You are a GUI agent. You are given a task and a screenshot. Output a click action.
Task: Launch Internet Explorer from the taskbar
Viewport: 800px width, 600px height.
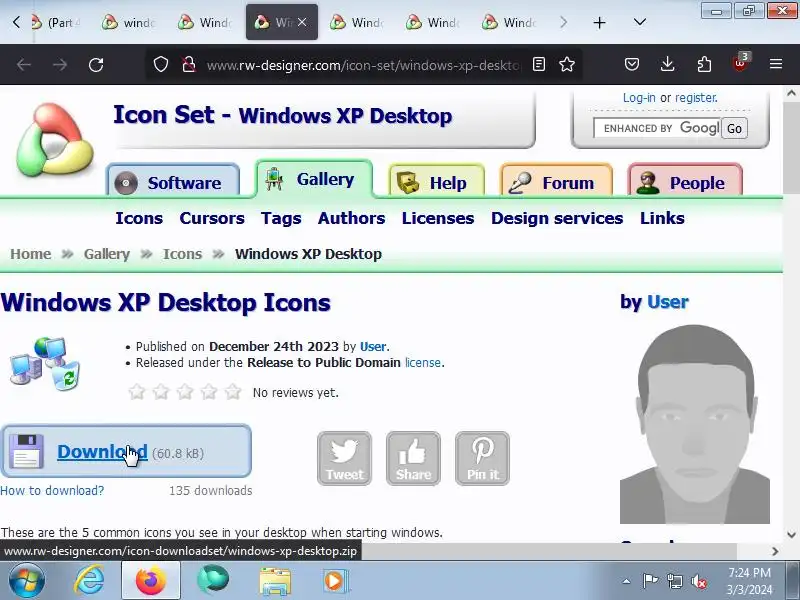(90, 581)
